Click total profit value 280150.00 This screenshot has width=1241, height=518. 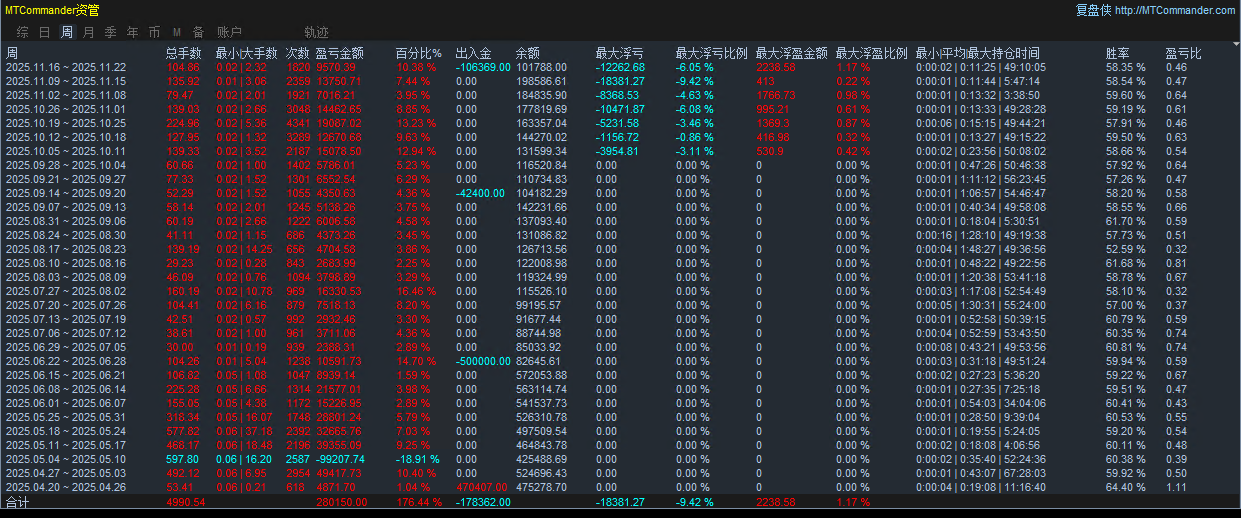[x=343, y=502]
